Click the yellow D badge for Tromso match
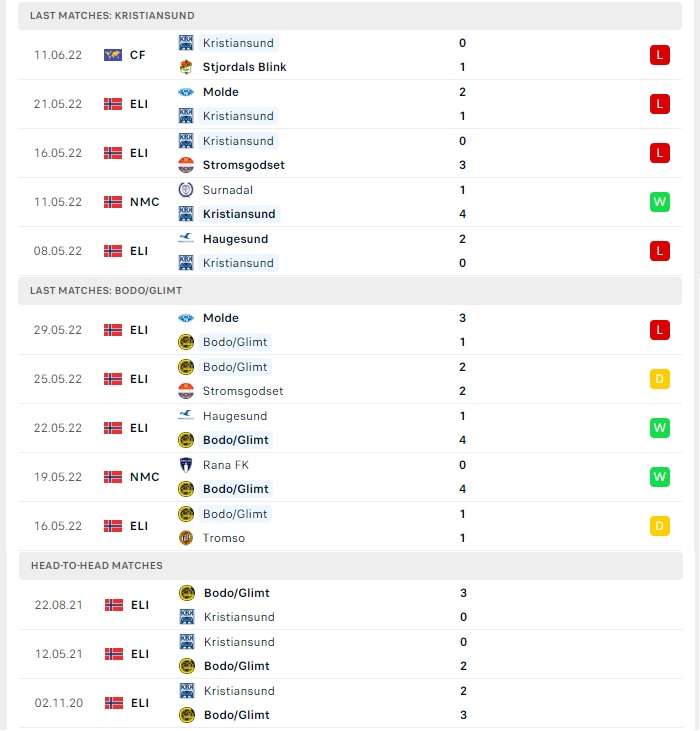Image resolution: width=700 pixels, height=731 pixels. 659,526
